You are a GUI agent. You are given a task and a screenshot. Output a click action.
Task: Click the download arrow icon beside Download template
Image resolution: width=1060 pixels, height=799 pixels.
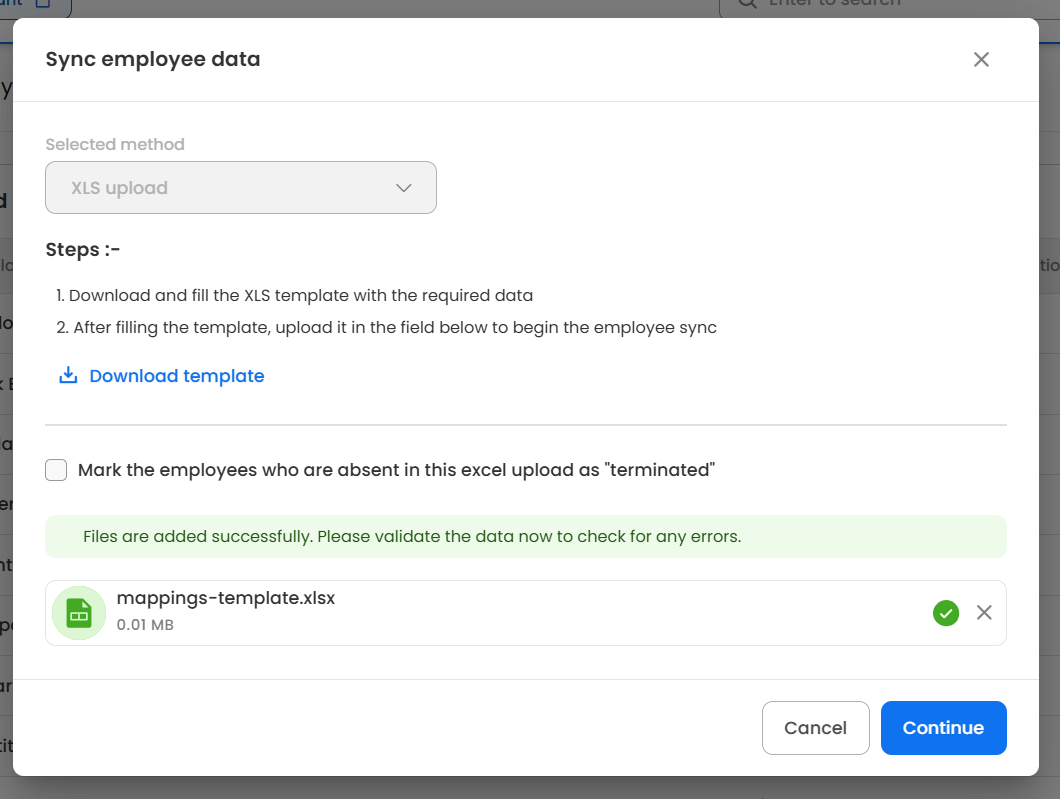click(x=68, y=375)
